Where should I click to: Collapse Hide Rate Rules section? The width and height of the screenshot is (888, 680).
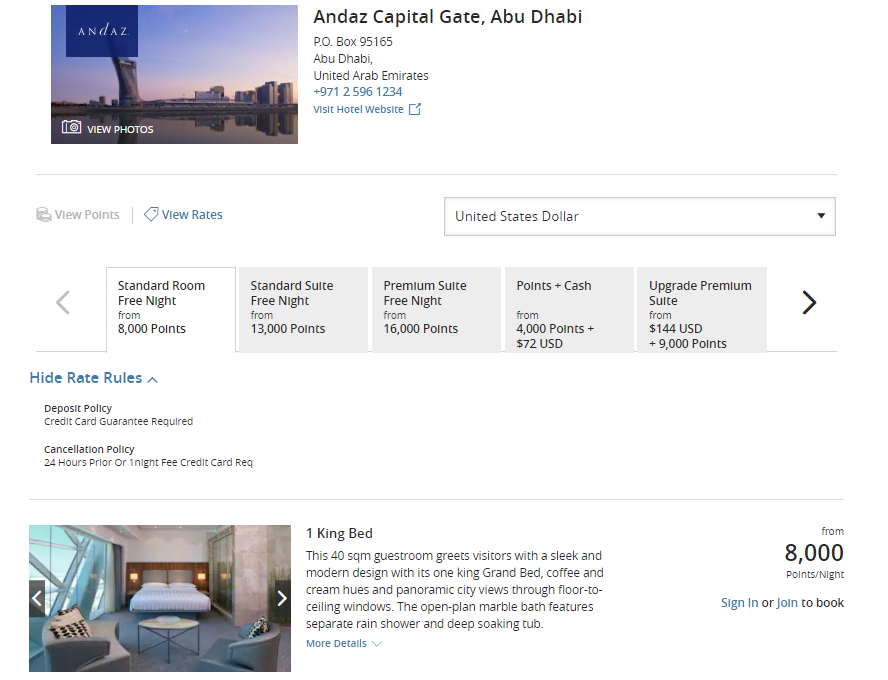(x=86, y=378)
